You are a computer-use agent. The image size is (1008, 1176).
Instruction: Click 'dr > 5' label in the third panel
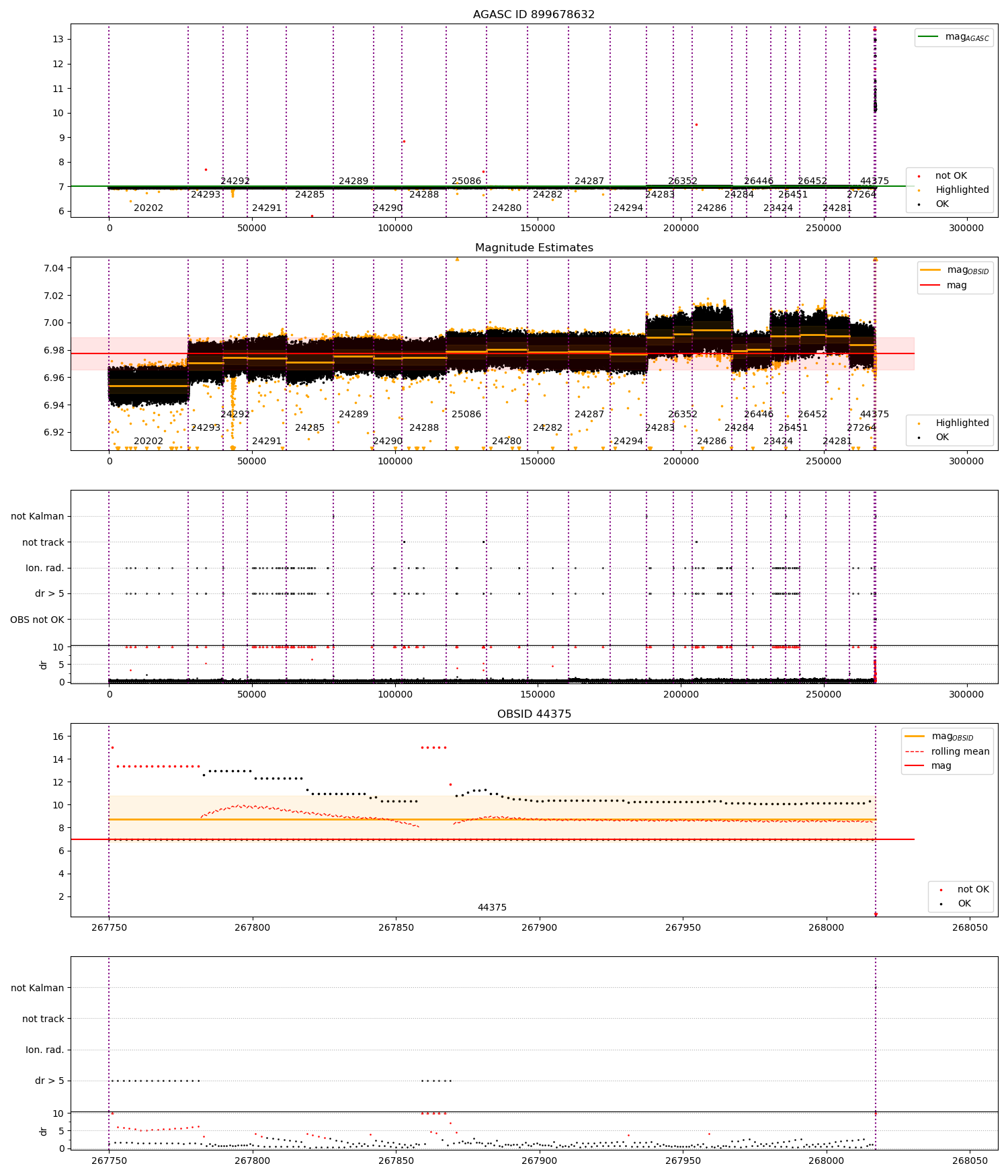point(50,593)
